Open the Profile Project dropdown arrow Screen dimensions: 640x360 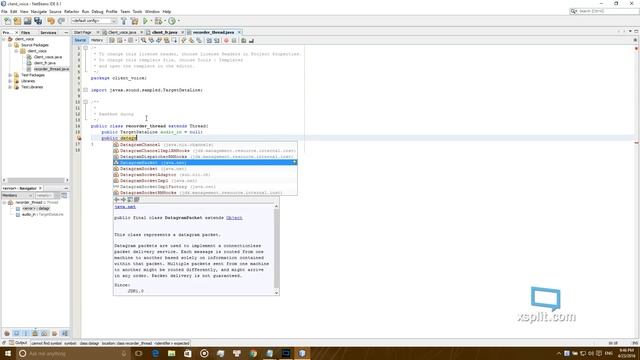(x=178, y=21)
